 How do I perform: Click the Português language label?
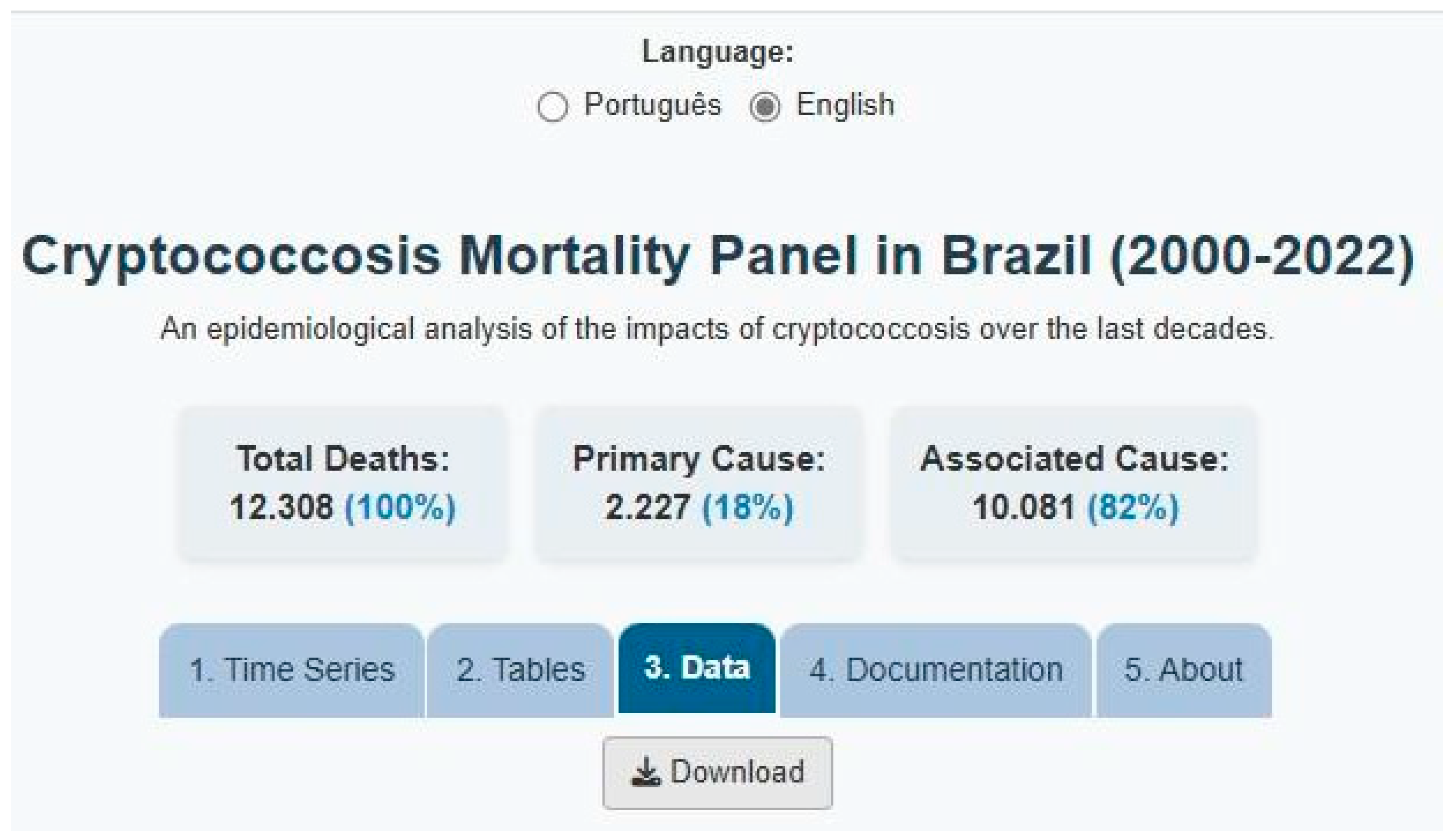(652, 105)
